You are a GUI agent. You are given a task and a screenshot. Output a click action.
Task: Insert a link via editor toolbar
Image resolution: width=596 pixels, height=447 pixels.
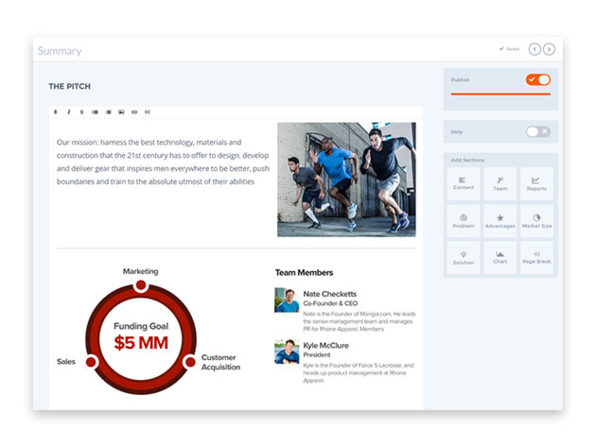[134, 112]
